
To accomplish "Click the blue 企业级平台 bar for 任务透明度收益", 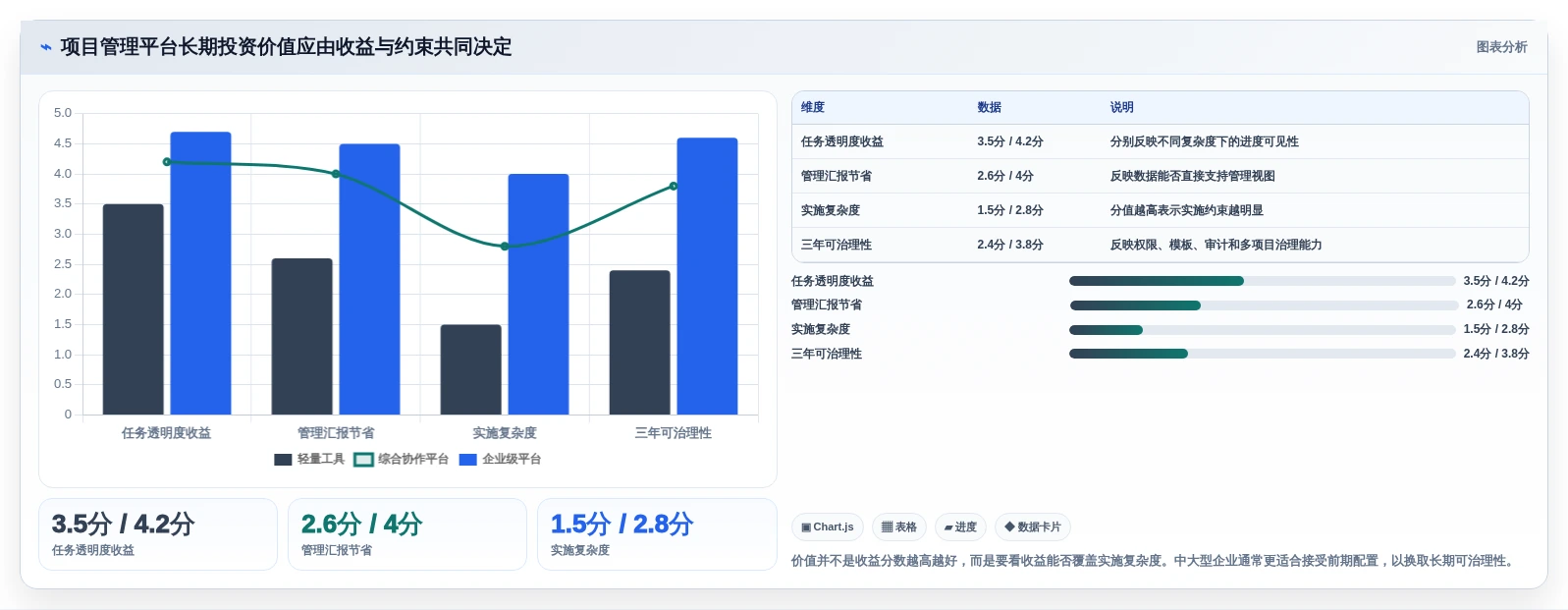I will coord(200,273).
